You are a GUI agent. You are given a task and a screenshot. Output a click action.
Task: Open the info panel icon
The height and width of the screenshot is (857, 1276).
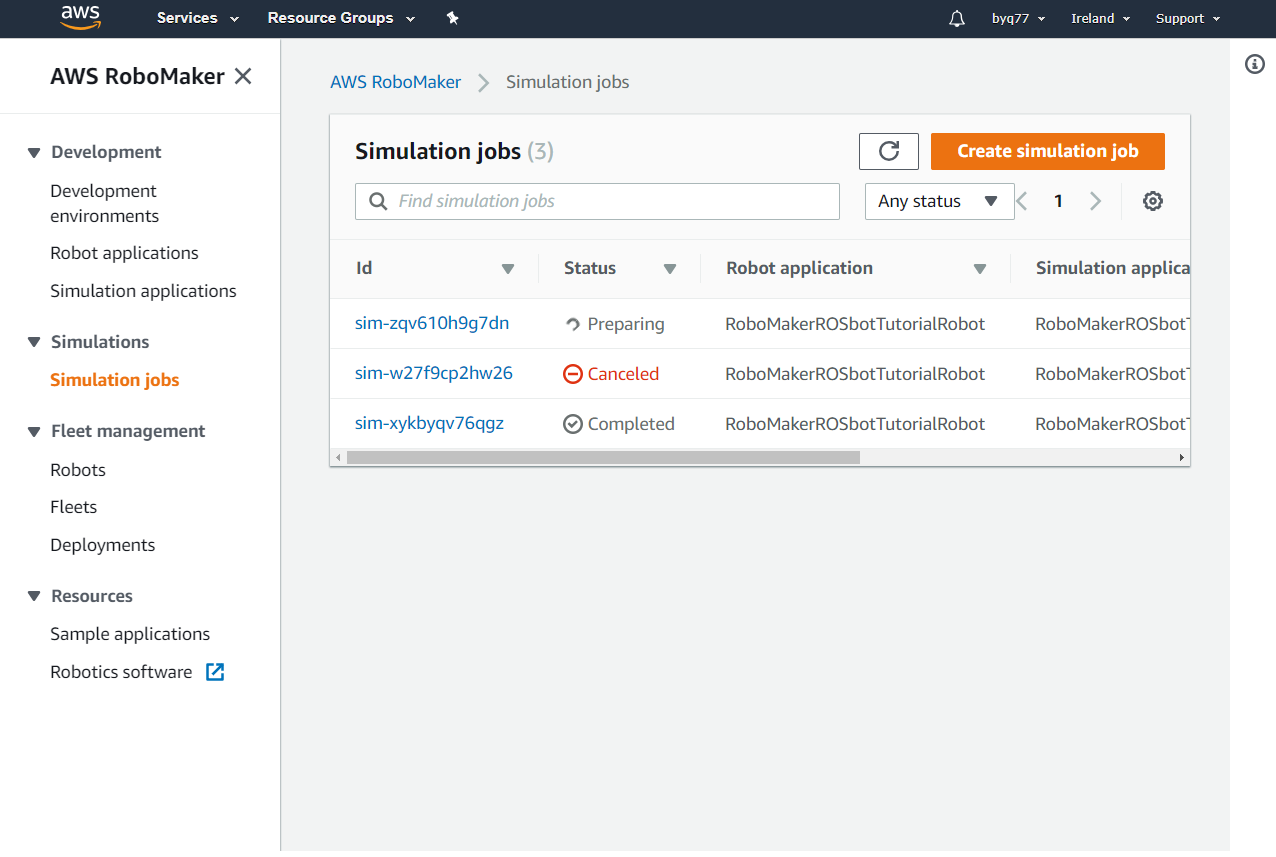pos(1255,64)
